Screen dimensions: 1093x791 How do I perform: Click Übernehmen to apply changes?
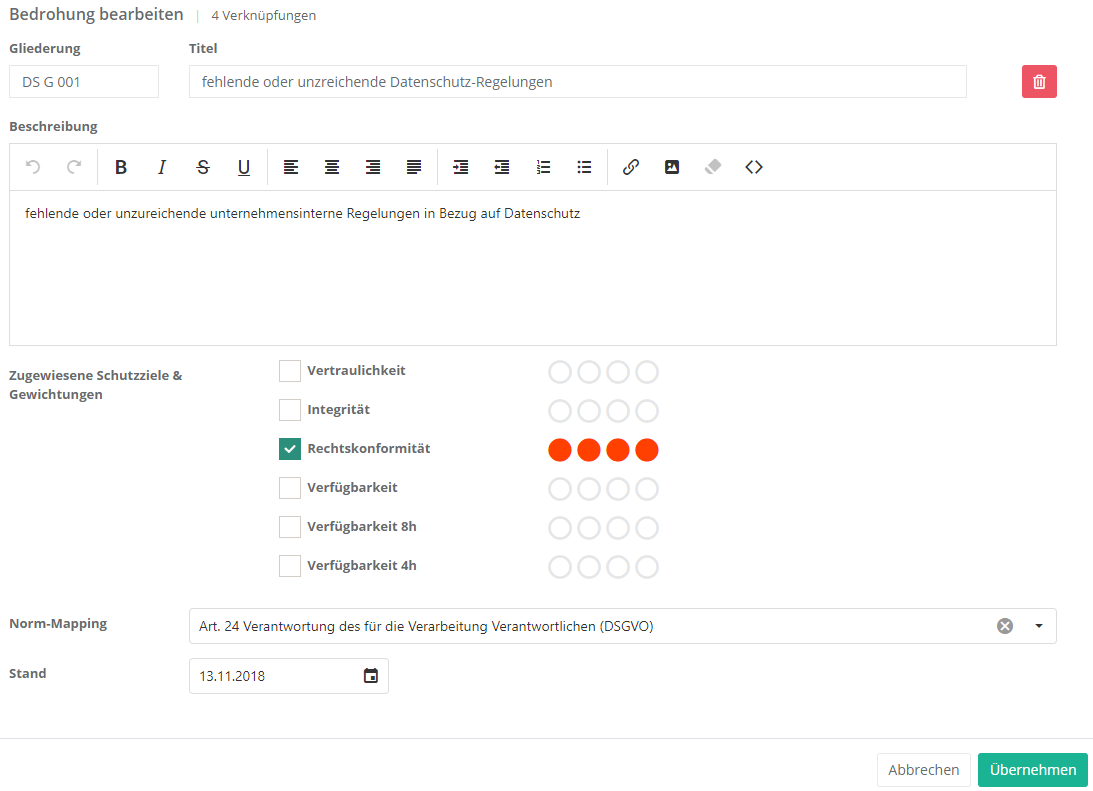coord(1032,770)
